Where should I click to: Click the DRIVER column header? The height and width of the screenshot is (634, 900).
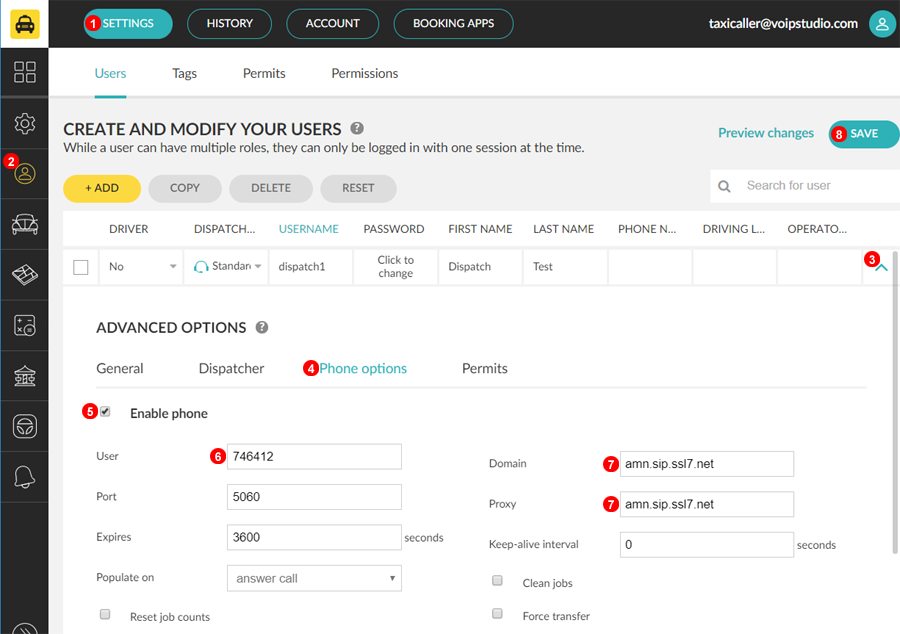point(129,229)
